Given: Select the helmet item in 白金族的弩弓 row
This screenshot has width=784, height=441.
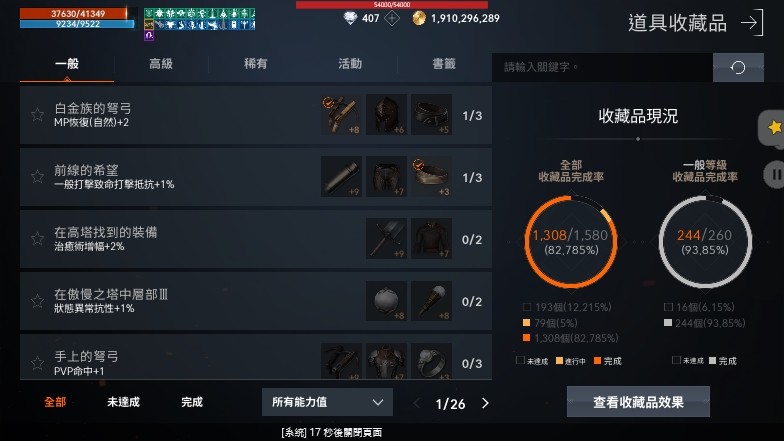Looking at the screenshot, I should point(386,114).
